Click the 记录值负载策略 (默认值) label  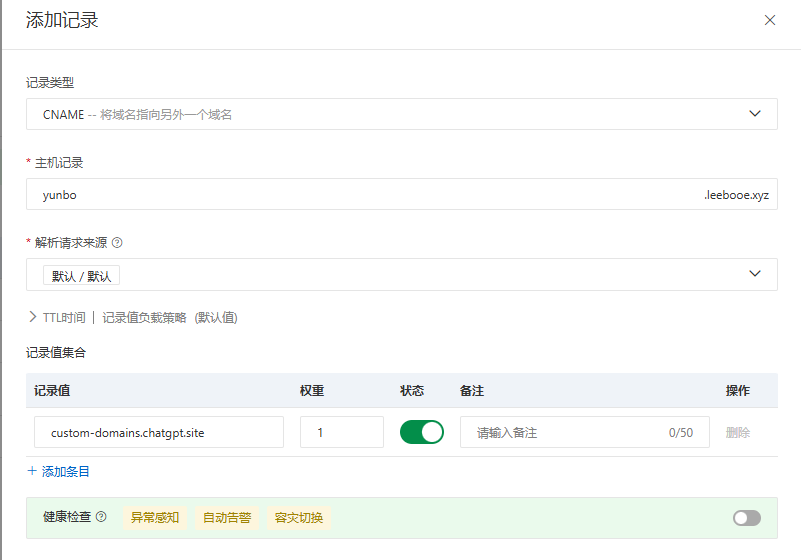click(x=170, y=318)
